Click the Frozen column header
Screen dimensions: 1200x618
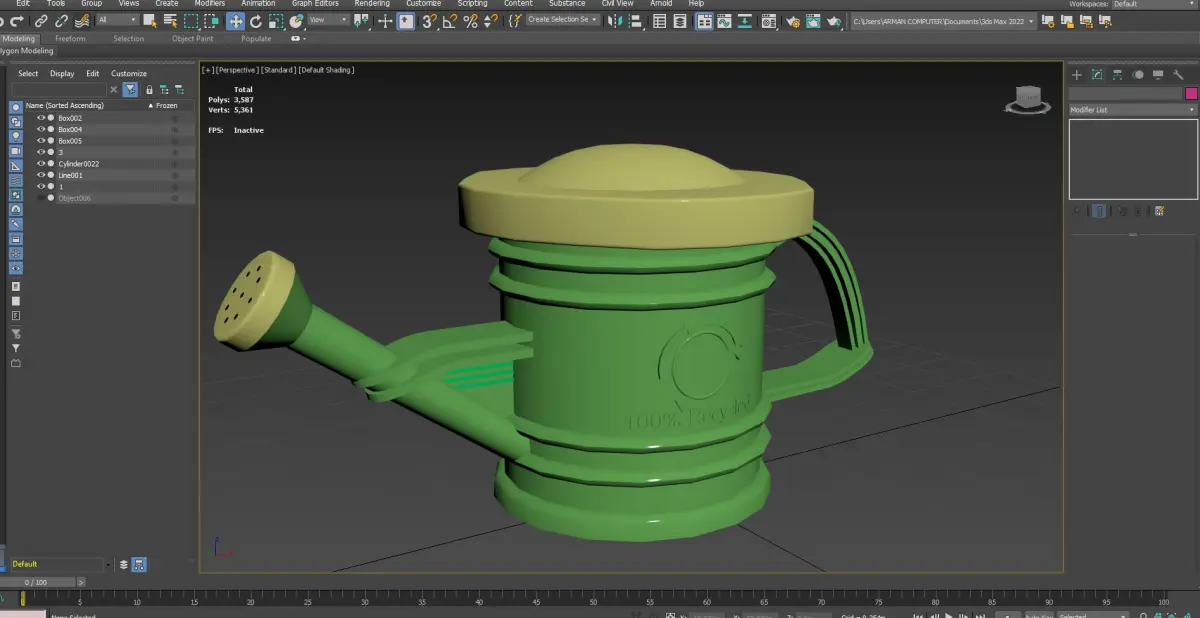tap(166, 105)
